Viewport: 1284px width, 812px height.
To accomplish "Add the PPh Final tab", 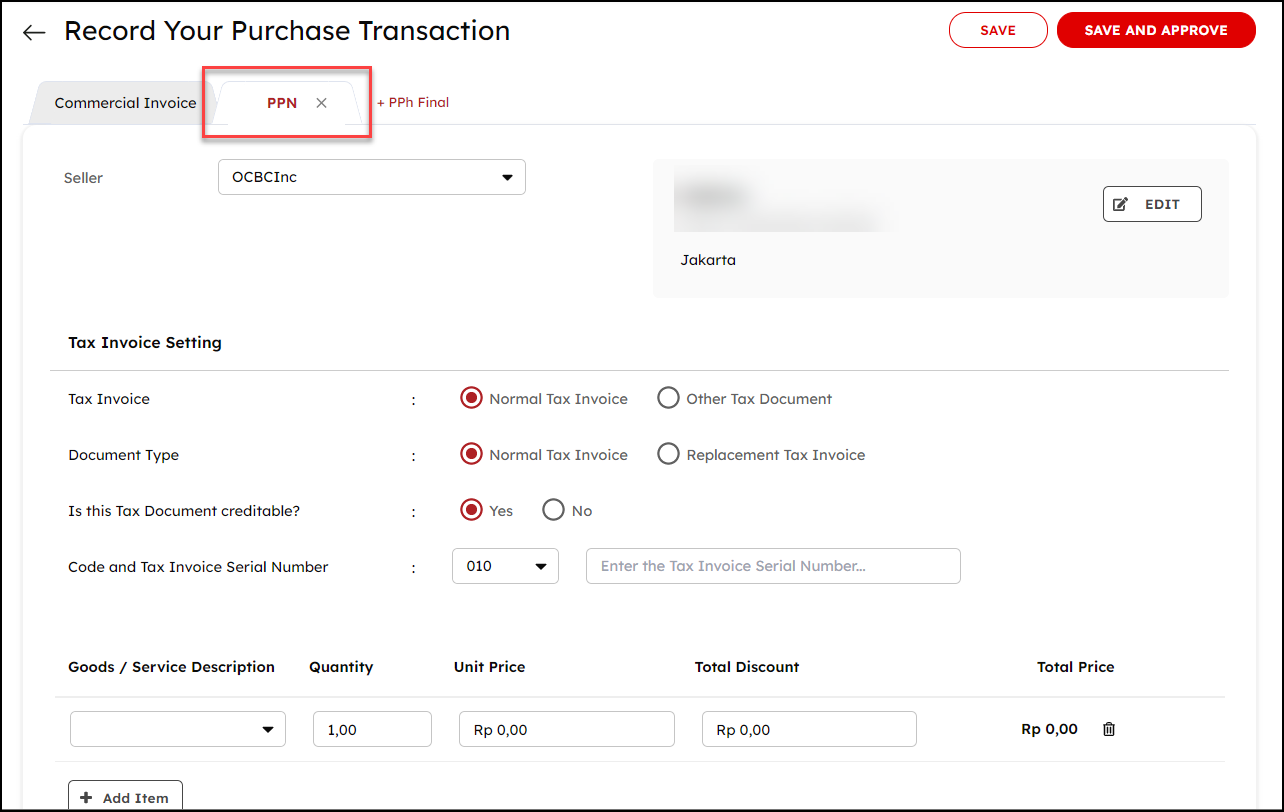I will point(413,102).
